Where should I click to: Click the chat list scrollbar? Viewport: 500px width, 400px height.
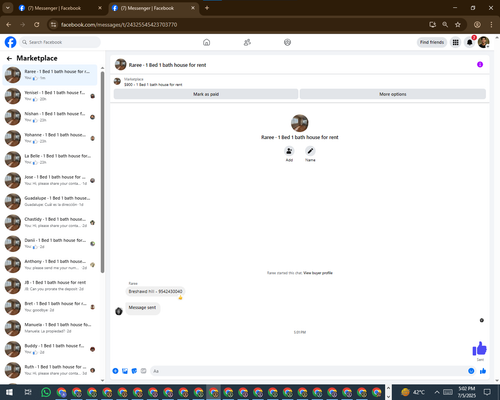[102, 172]
